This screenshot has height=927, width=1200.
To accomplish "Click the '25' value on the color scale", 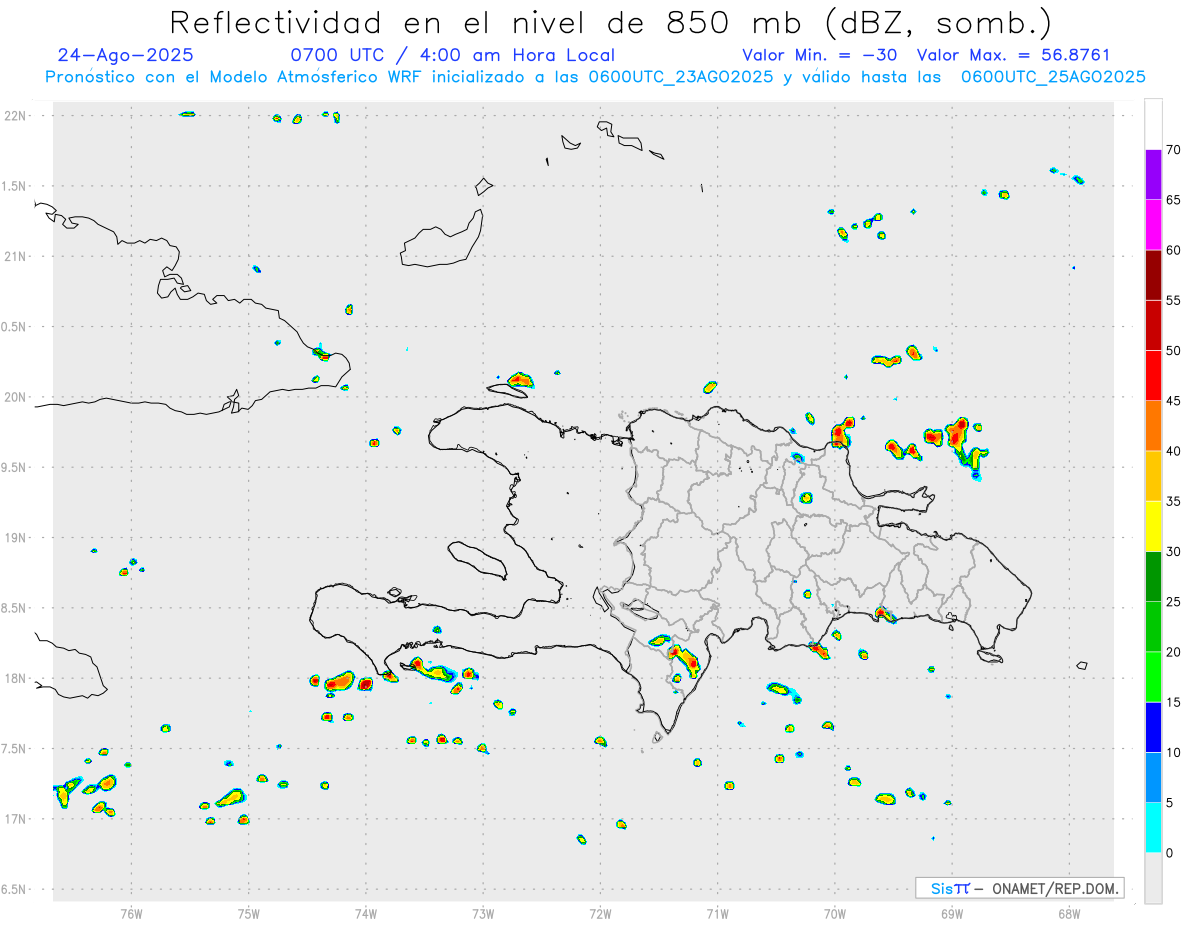I will pyautogui.click(x=1173, y=601).
